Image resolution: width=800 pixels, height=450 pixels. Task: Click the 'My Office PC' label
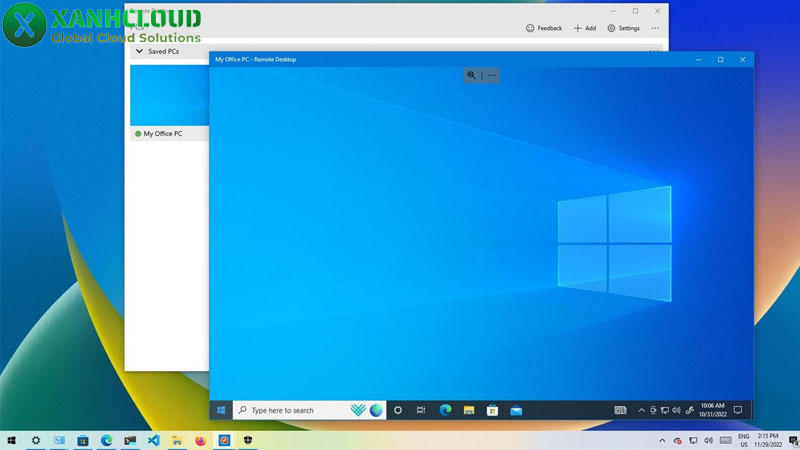[x=163, y=134]
